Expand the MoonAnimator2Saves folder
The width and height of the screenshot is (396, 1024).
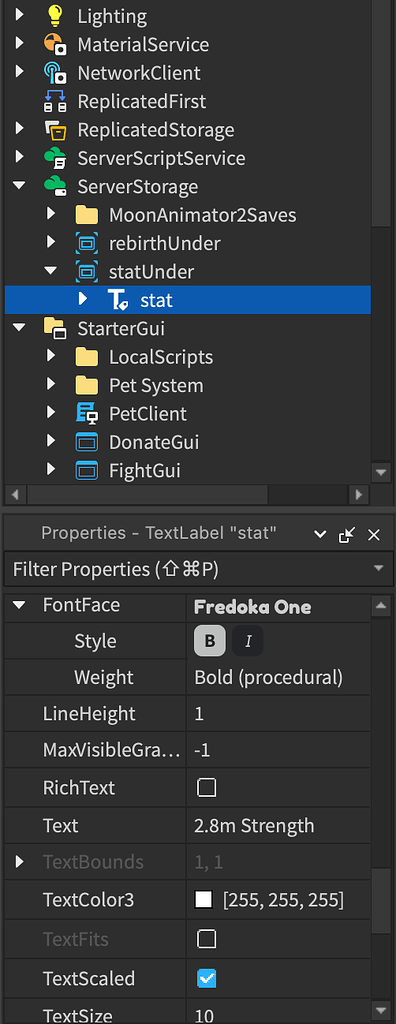51,215
